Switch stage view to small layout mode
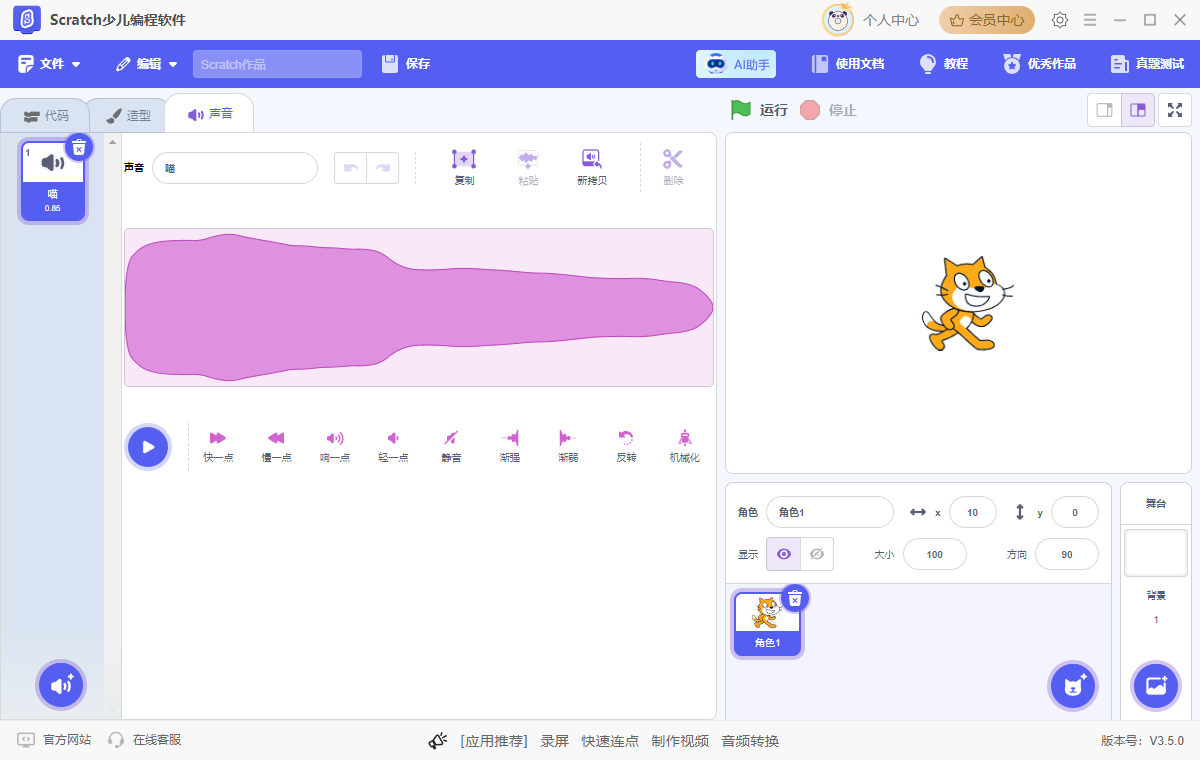Screen dimensions: 1200x760 (1104, 110)
